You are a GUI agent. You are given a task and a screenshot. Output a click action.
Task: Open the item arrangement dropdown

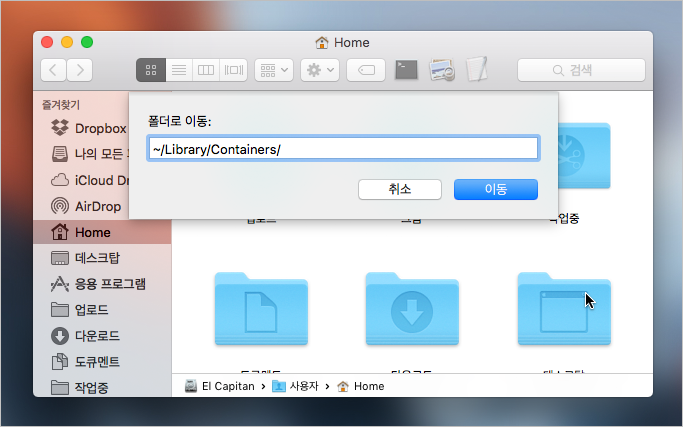pyautogui.click(x=274, y=70)
